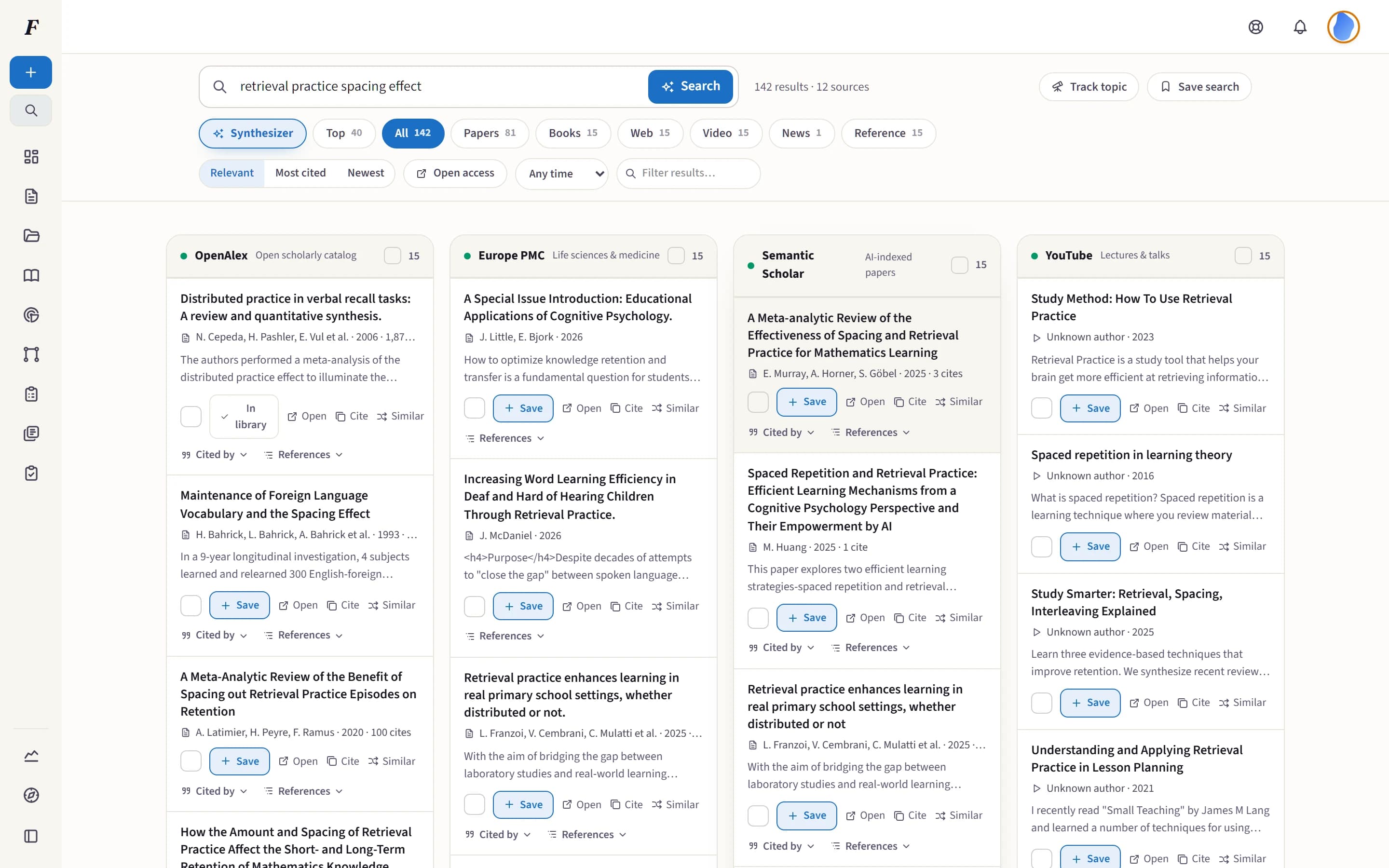Click the blue plus new item button
1389x868 pixels.
pos(31,72)
